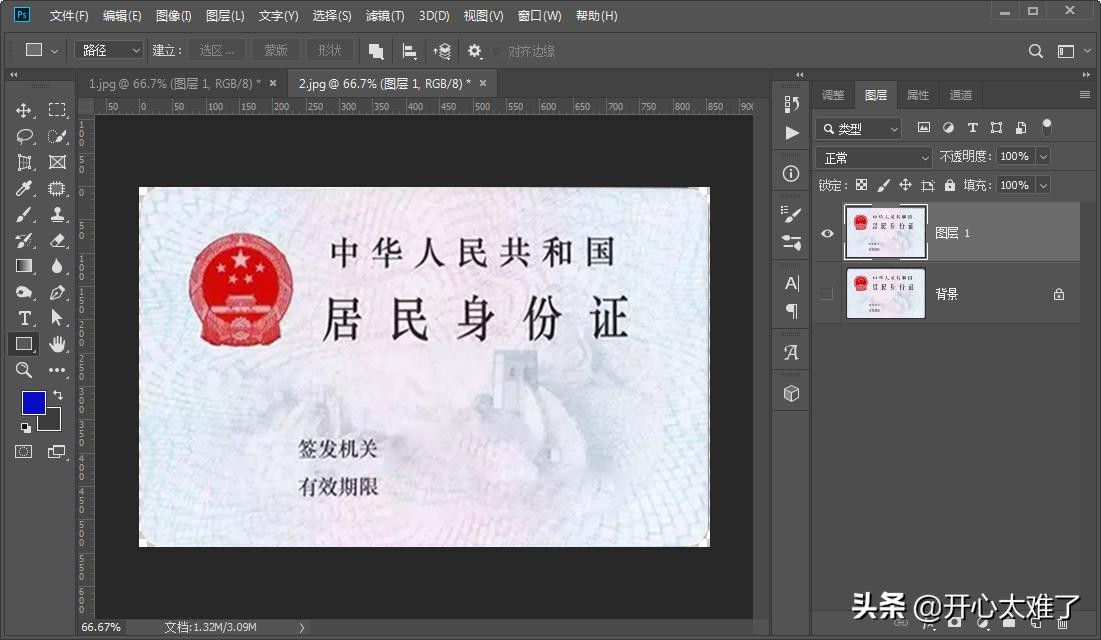Image resolution: width=1101 pixels, height=640 pixels.
Task: Hide layer 图层 1 with eye icon
Action: [x=827, y=233]
